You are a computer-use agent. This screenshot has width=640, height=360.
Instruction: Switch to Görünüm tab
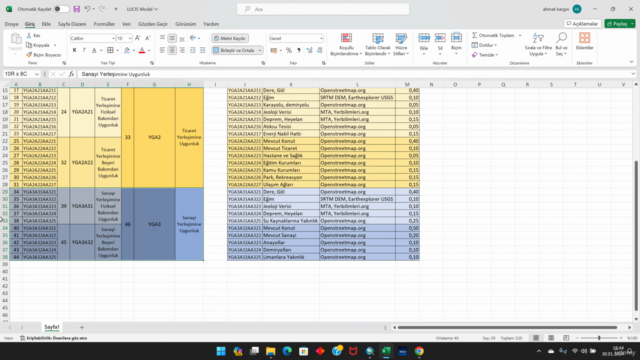point(186,24)
